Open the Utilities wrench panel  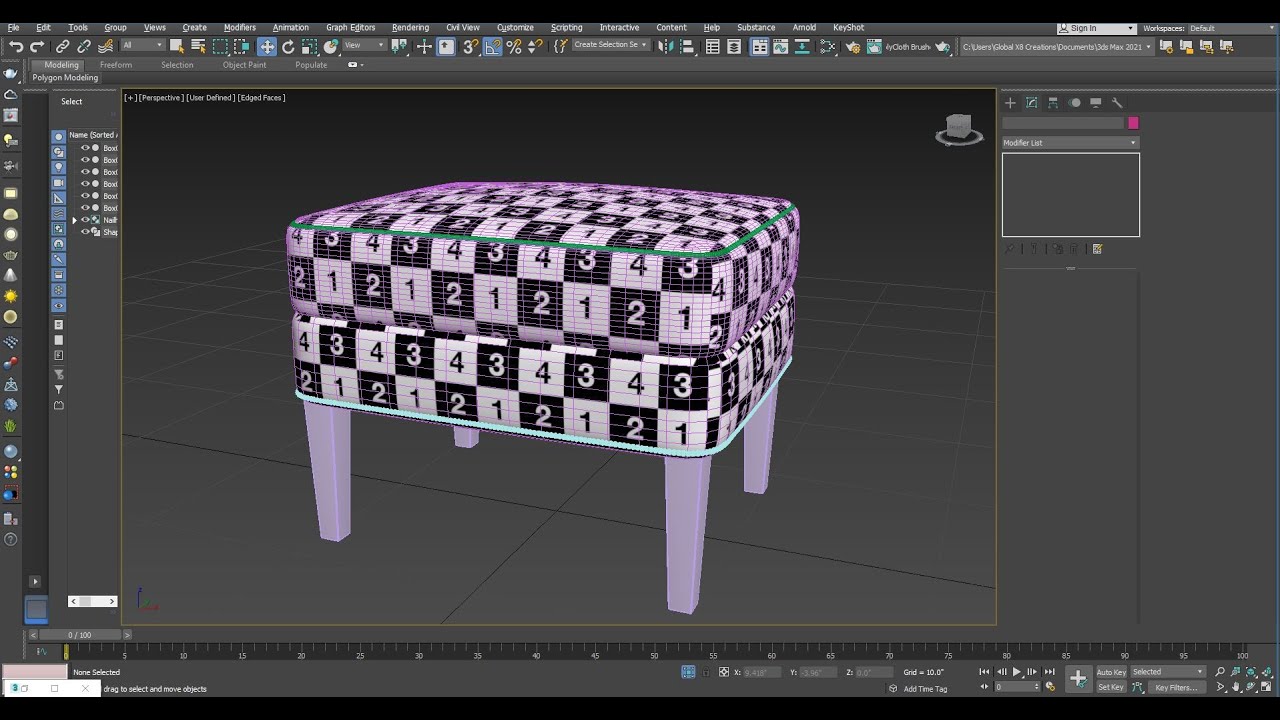(x=1118, y=102)
